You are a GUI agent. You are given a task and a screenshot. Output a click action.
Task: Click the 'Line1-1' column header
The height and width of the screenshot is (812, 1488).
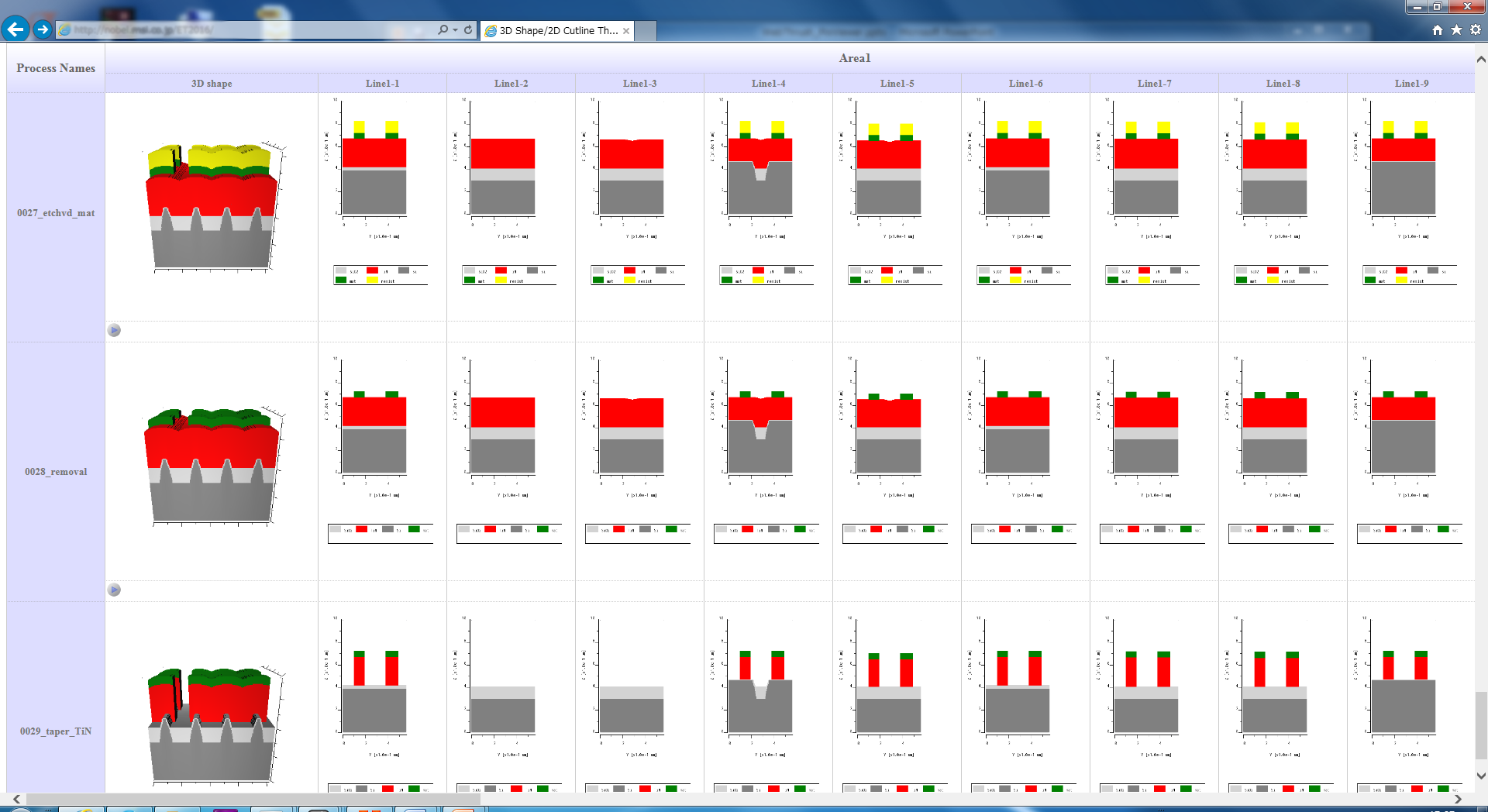coord(383,84)
